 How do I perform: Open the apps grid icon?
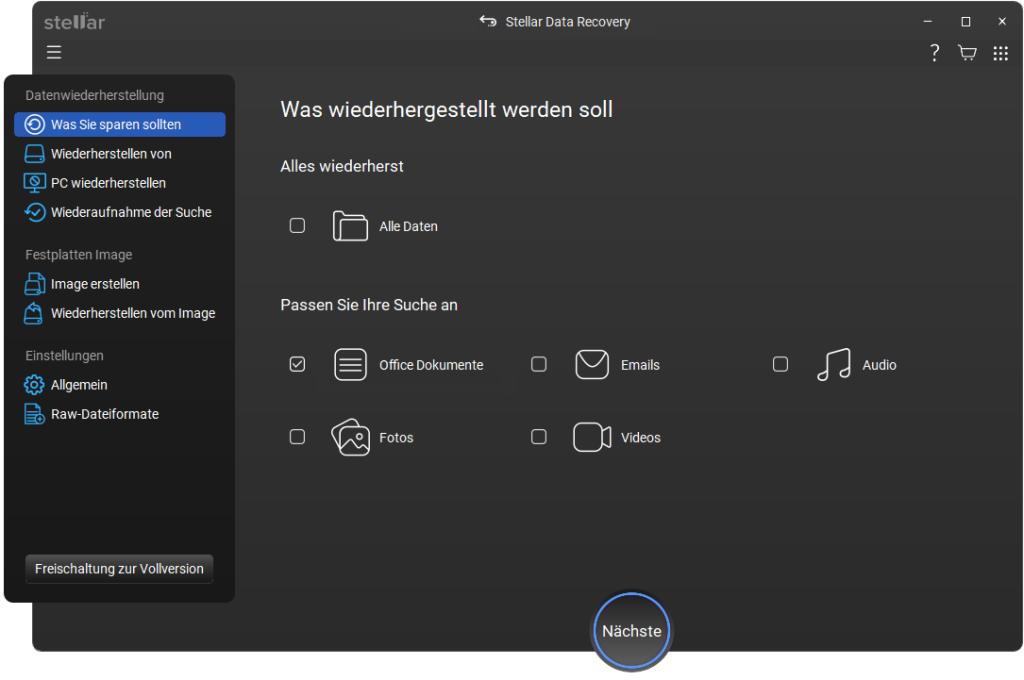(x=1000, y=53)
